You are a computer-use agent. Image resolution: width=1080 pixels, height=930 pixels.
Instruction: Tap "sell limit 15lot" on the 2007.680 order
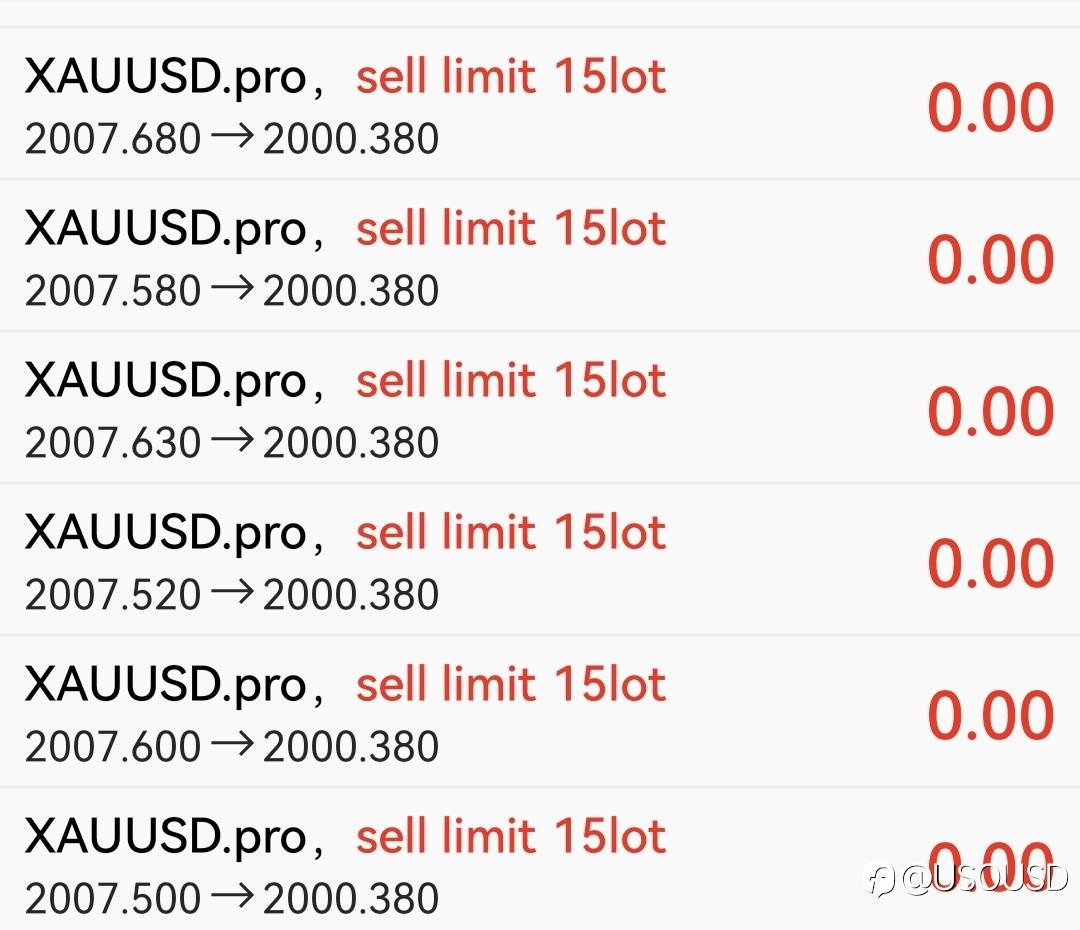tap(511, 78)
